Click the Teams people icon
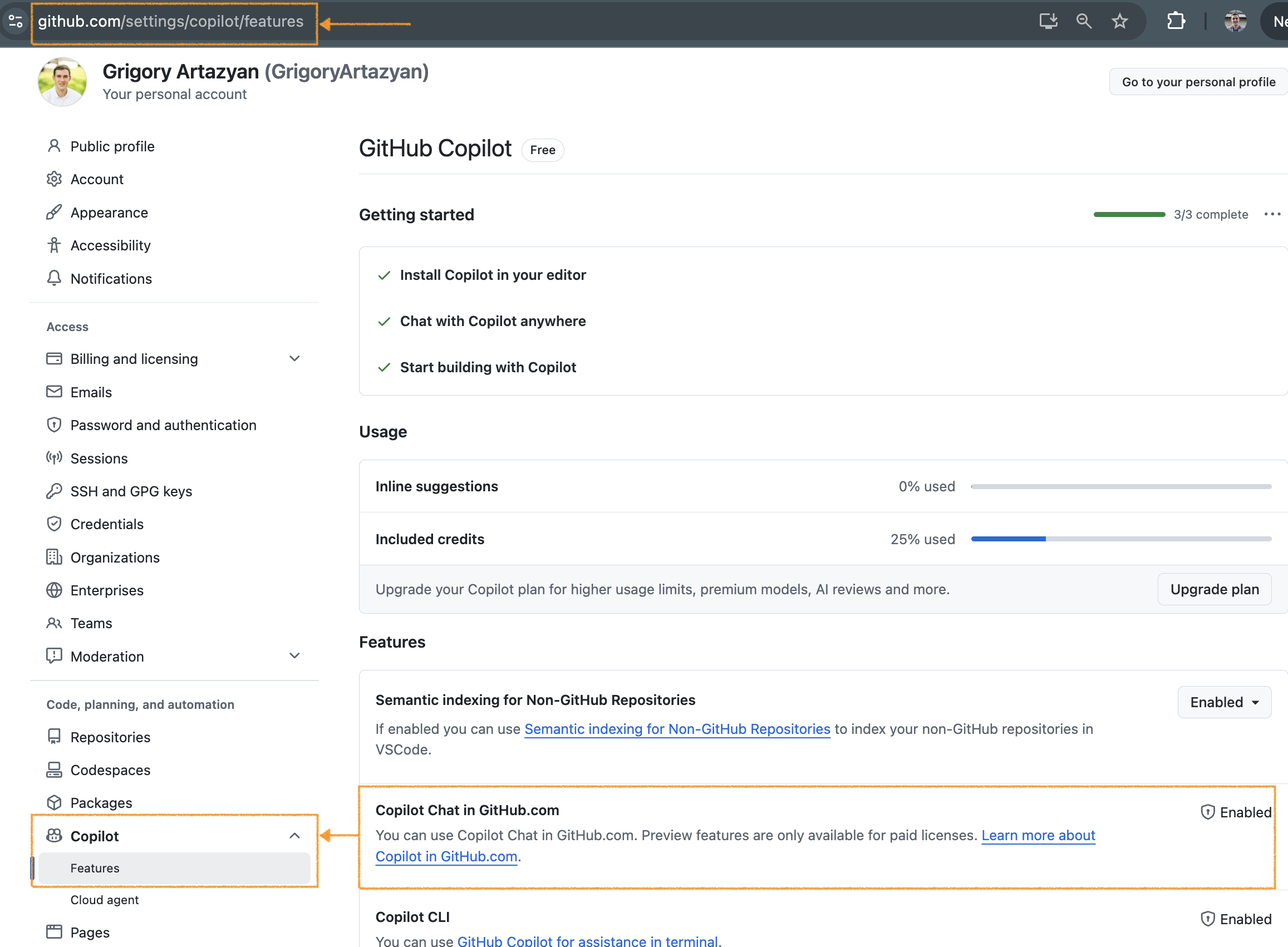The image size is (1288, 947). pos(54,623)
